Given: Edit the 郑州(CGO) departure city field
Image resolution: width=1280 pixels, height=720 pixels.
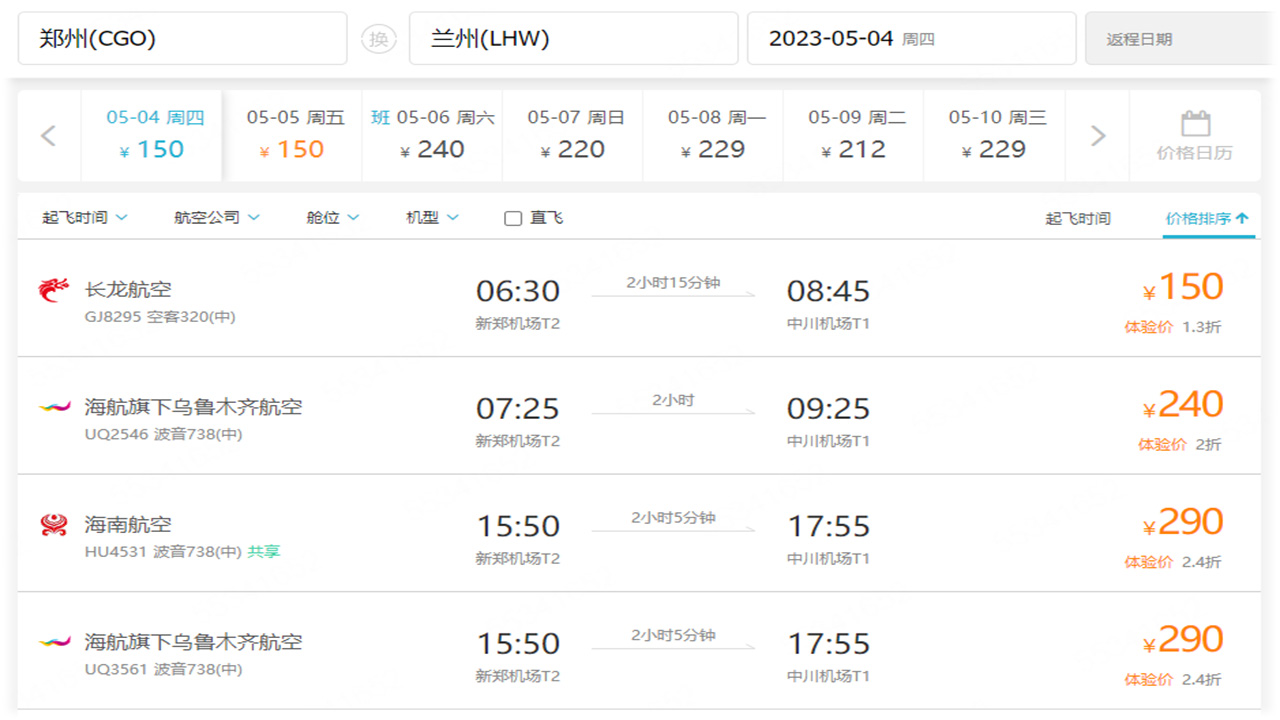Looking at the screenshot, I should click(x=182, y=39).
